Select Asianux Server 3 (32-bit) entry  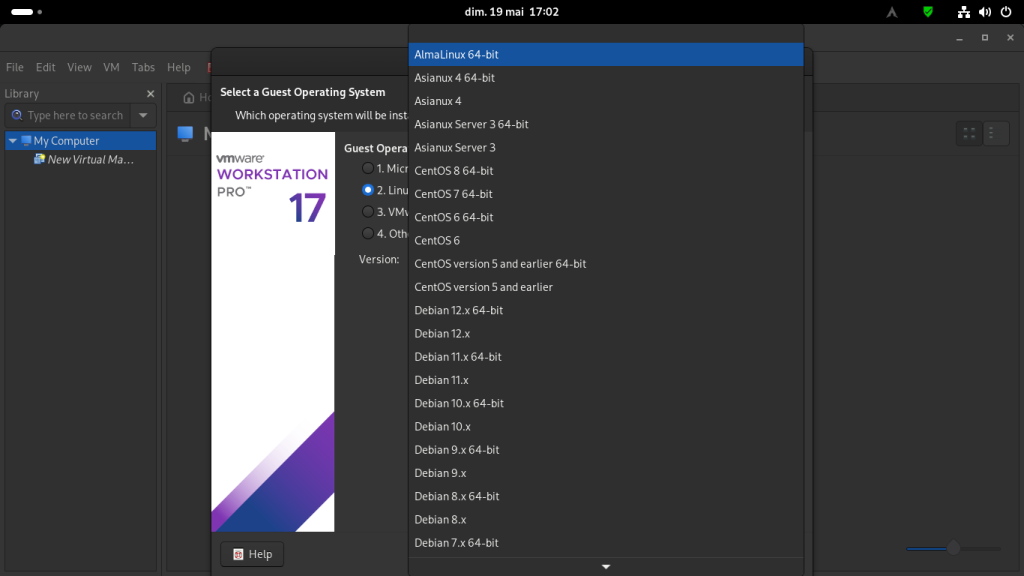point(605,148)
